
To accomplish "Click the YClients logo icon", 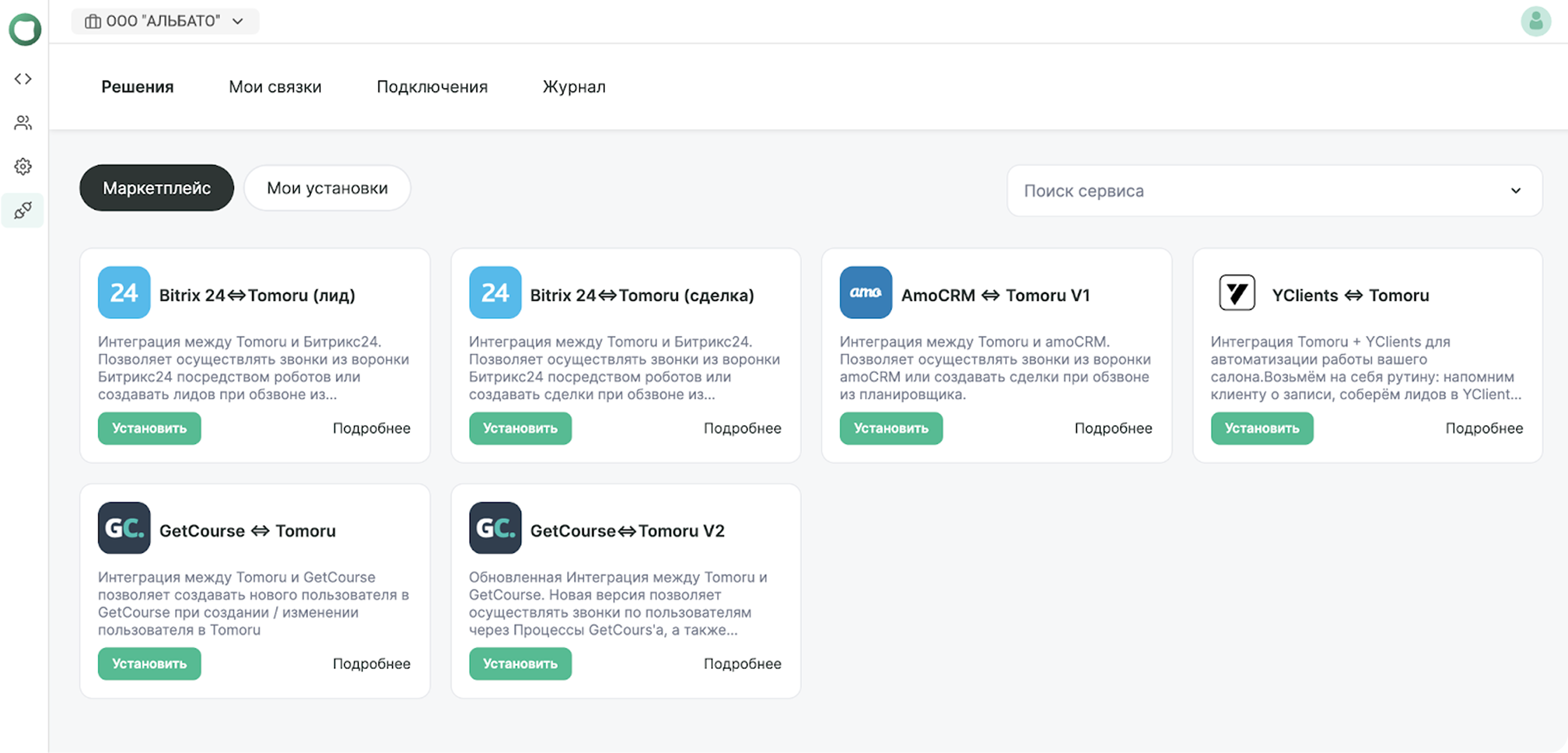I will [1237, 293].
